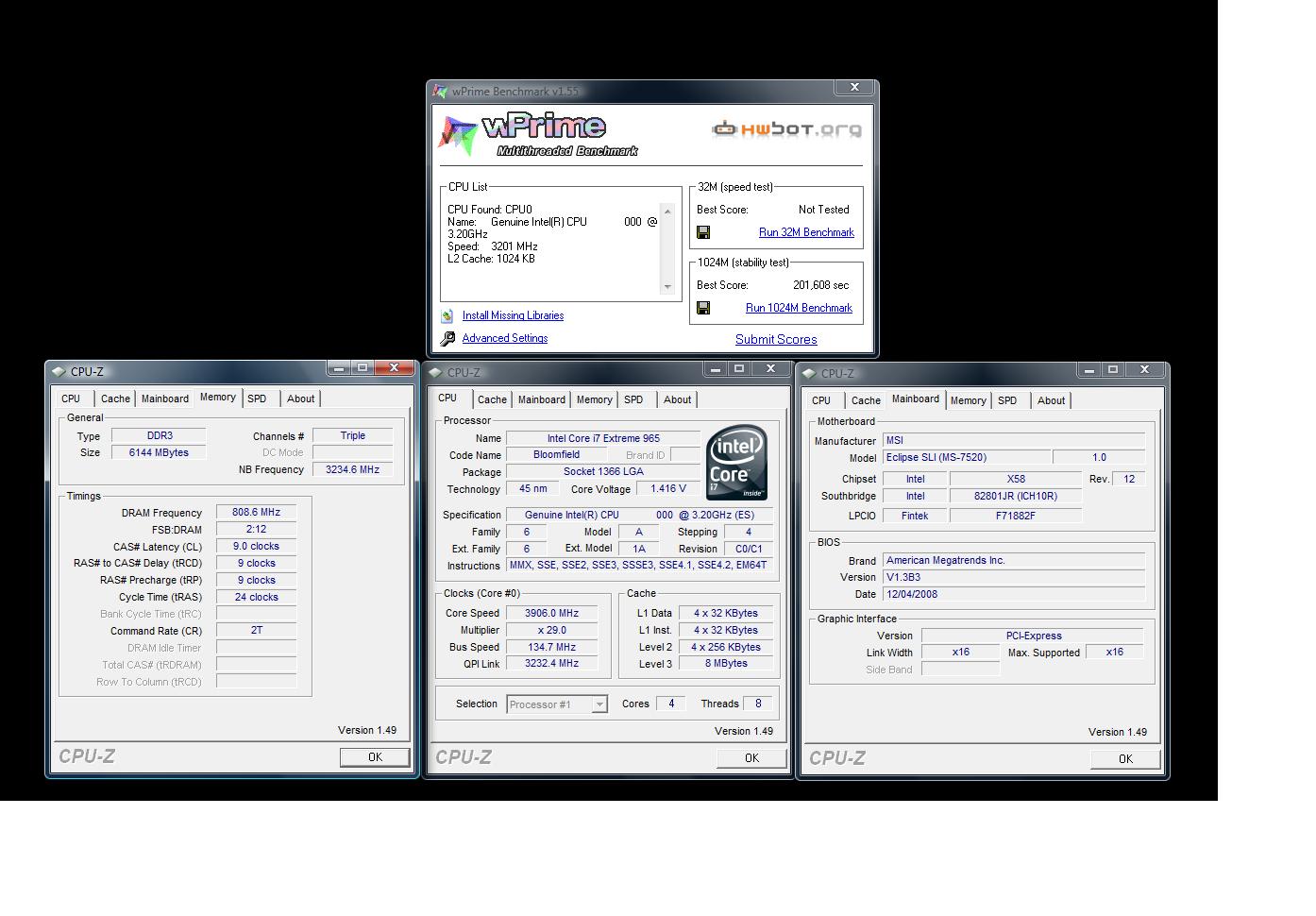This screenshot has height=916, width=1316.
Task: Click the hwbot.org logo
Action: pyautogui.click(x=786, y=128)
